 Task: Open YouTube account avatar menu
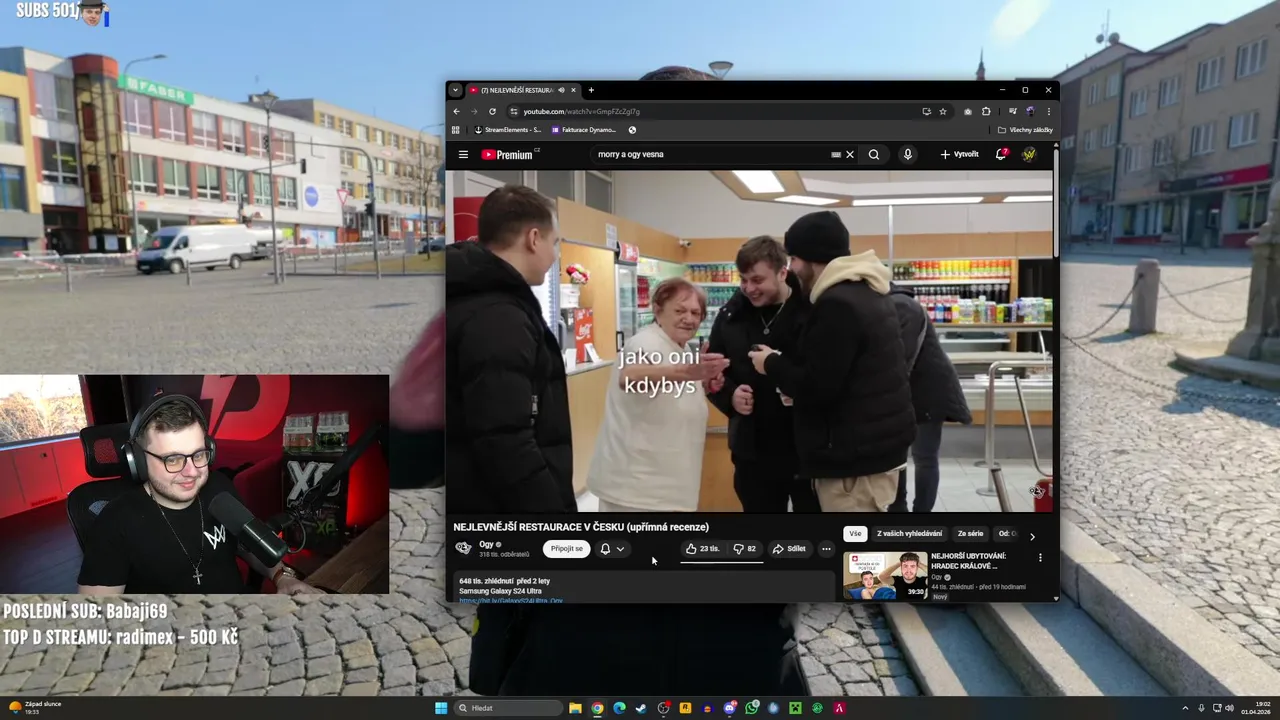tap(1029, 155)
